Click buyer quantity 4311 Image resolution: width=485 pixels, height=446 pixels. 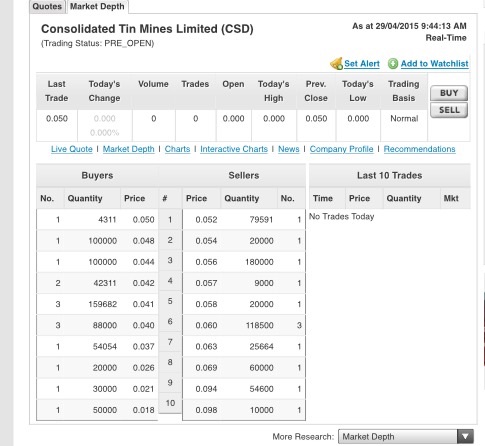click(107, 220)
